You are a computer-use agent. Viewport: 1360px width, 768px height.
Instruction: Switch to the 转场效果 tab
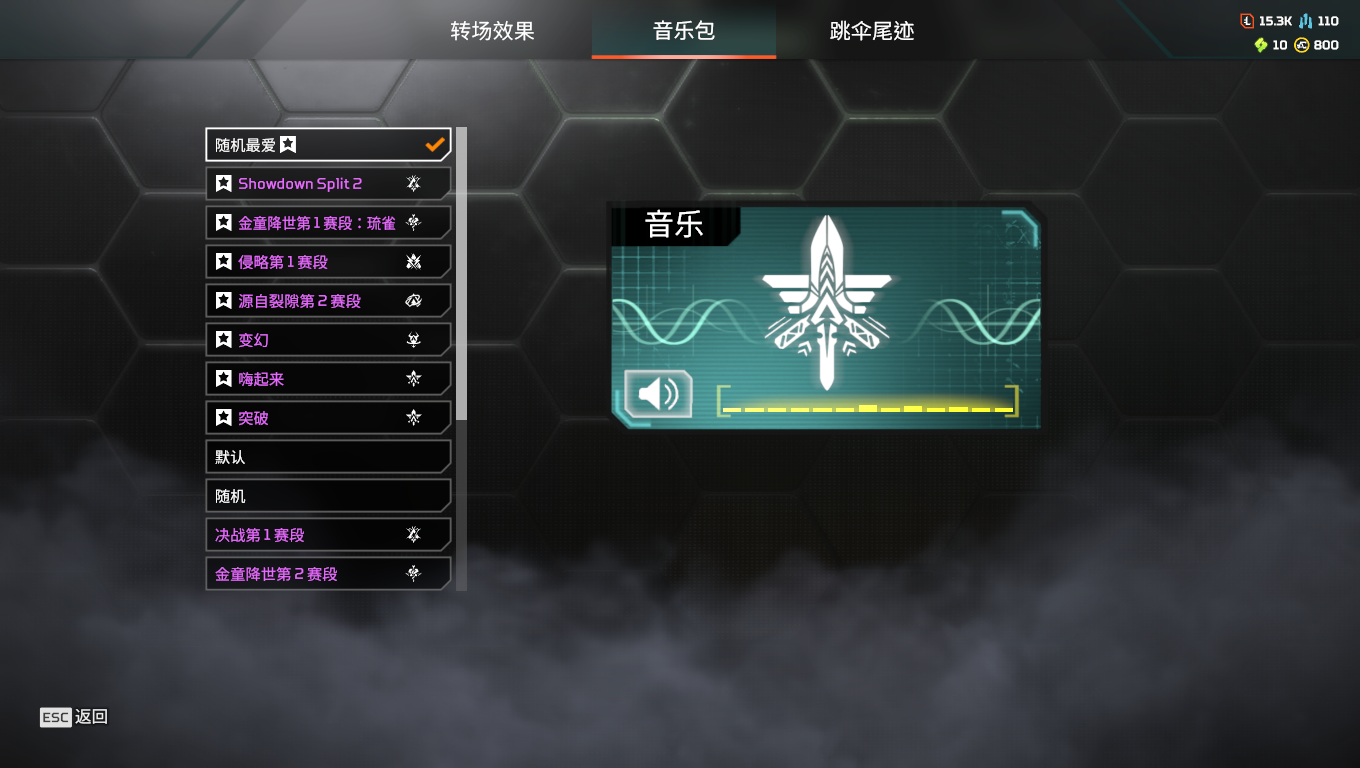tap(493, 31)
